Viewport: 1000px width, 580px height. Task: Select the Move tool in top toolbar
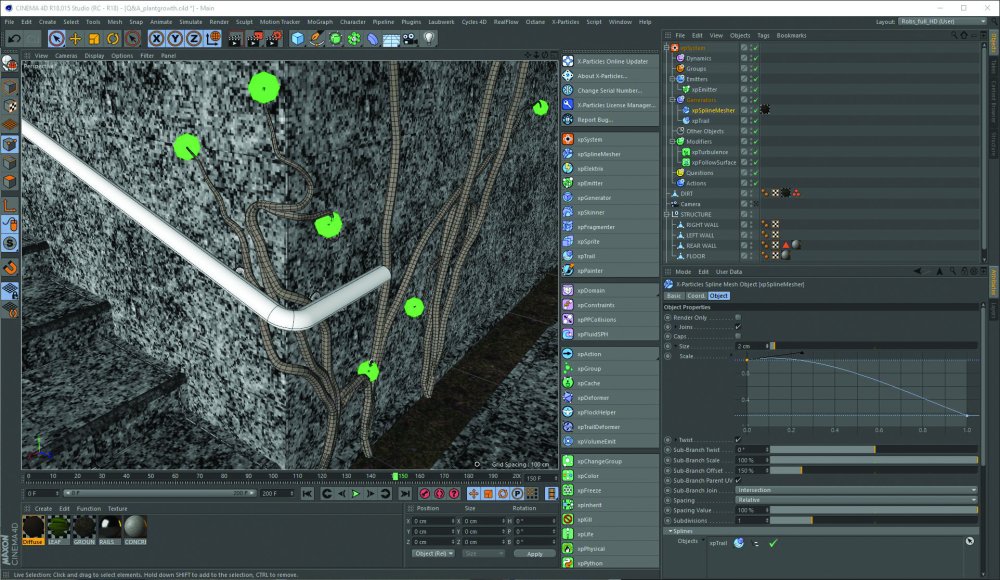75,39
